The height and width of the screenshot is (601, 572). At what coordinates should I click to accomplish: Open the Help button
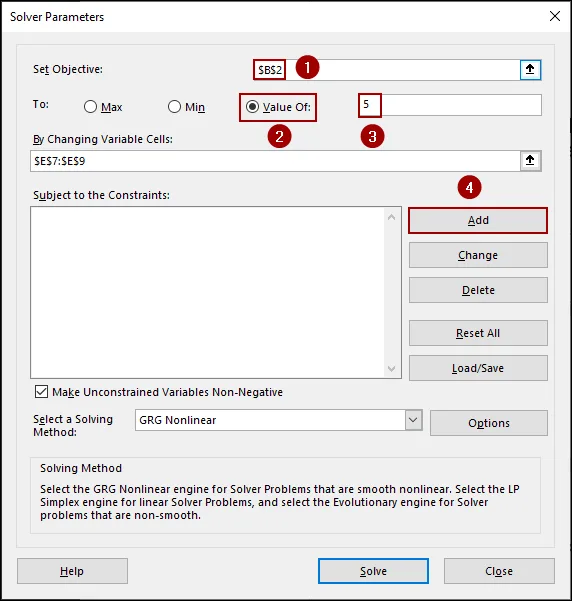tap(72, 571)
